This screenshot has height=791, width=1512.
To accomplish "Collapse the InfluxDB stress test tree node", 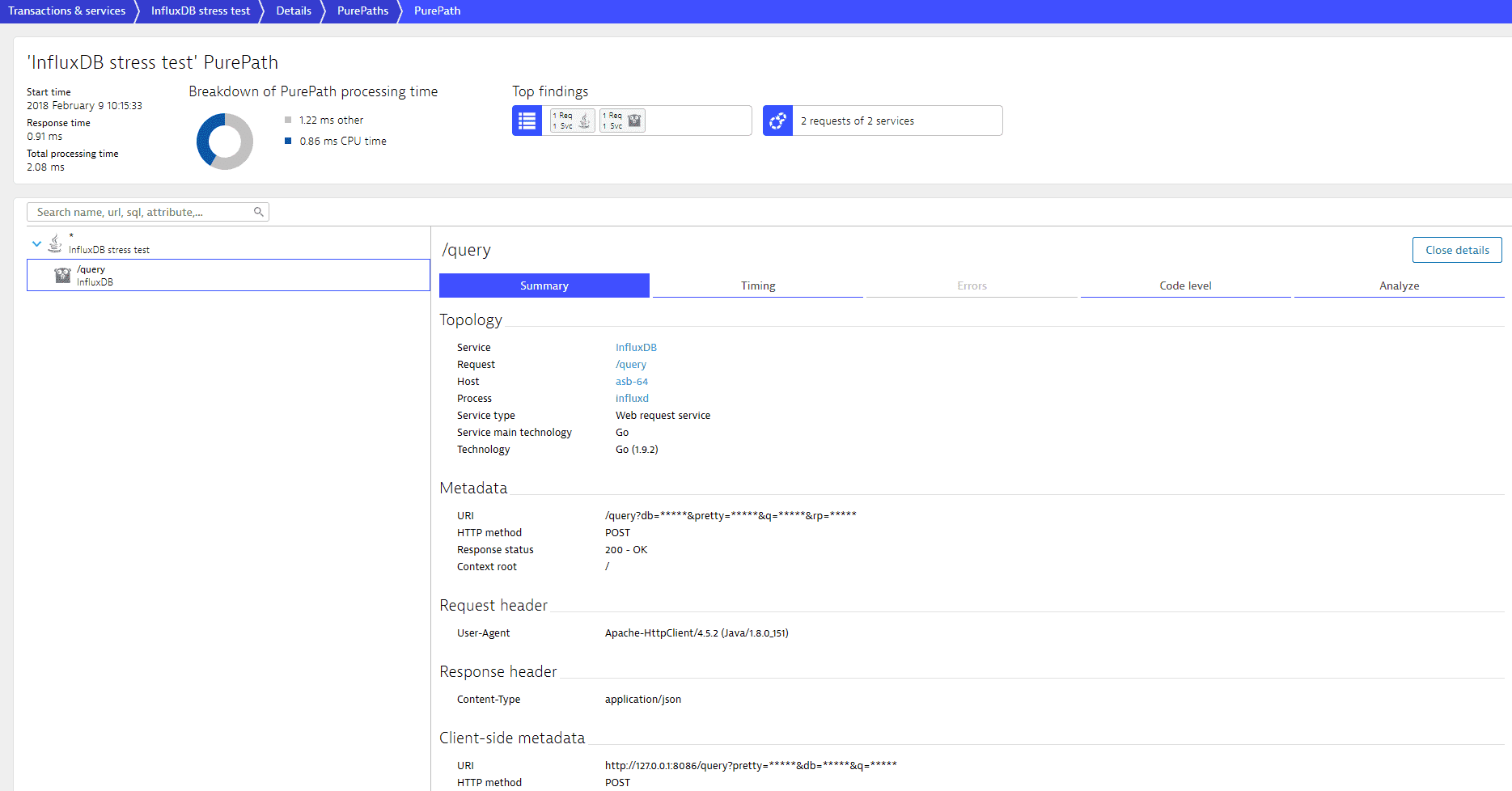I will [36, 243].
